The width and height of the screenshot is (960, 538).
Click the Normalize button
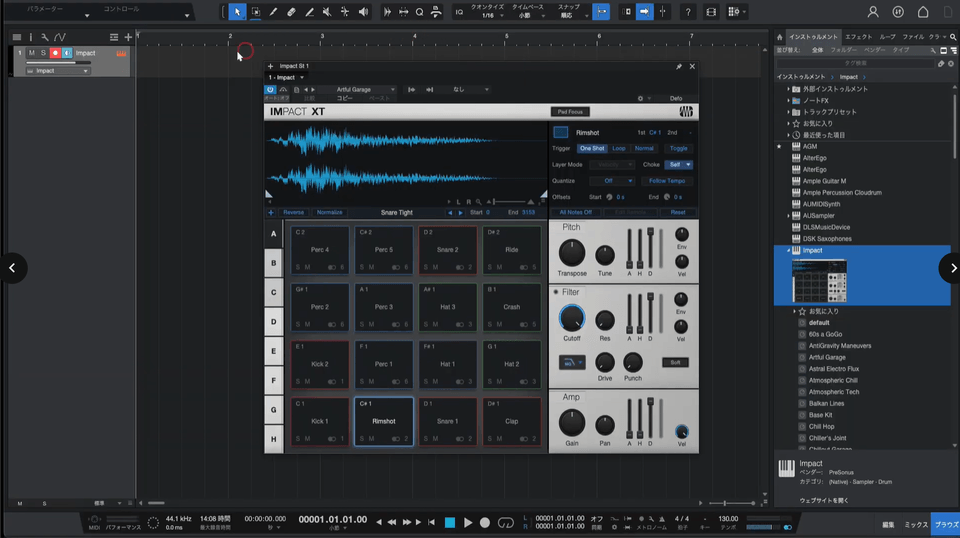point(329,212)
